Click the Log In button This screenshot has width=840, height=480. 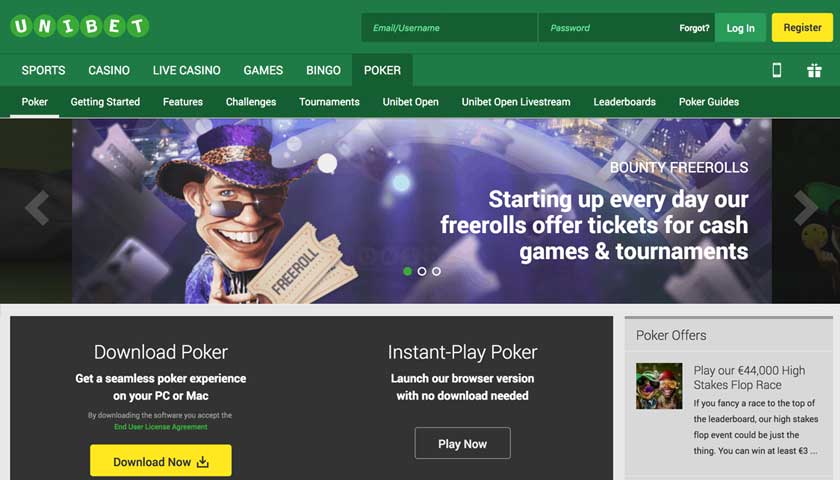740,28
